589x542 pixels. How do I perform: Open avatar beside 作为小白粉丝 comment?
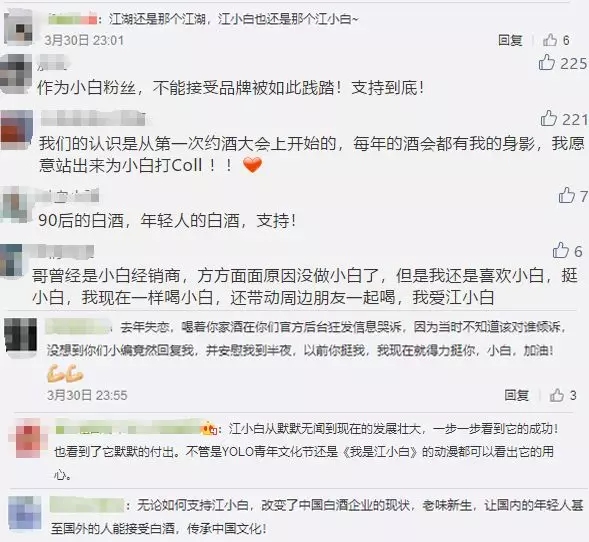pyautogui.click(x=16, y=73)
